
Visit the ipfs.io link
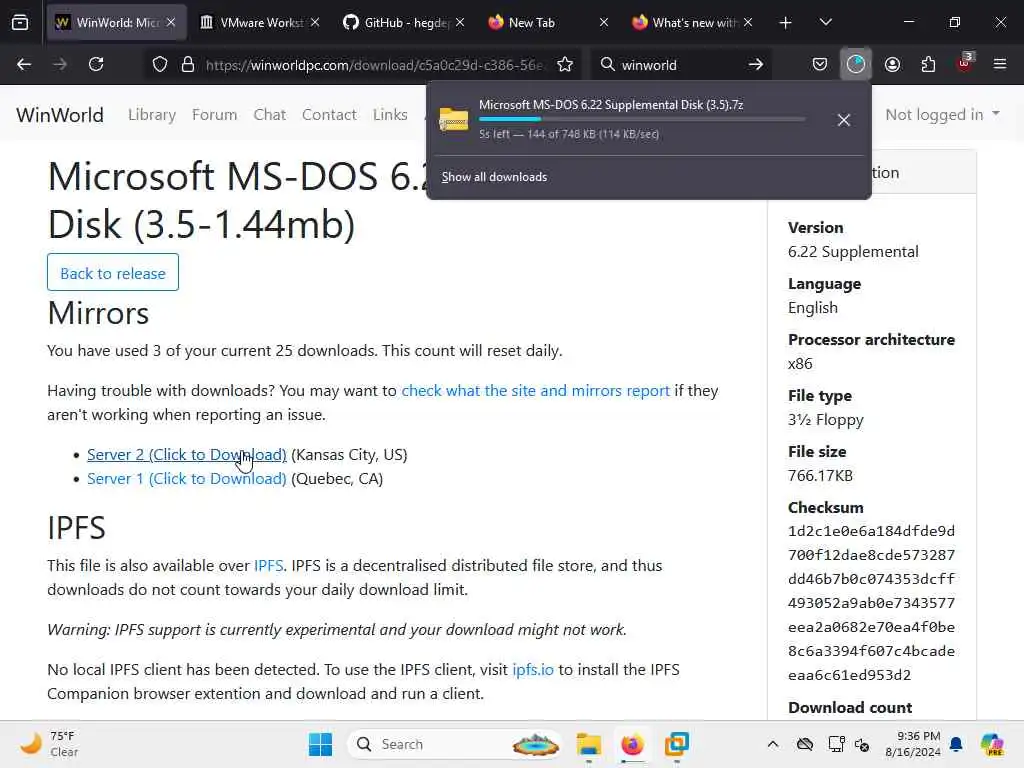532,669
